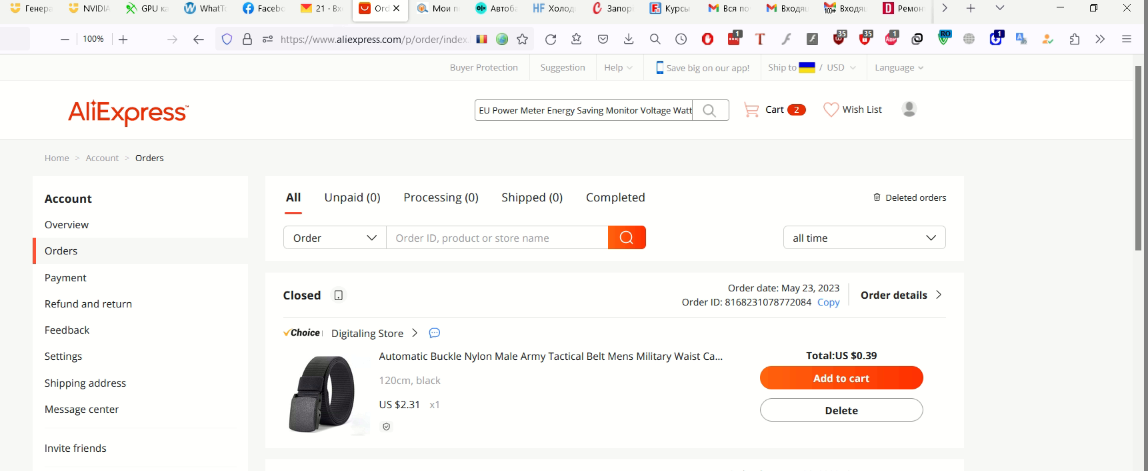This screenshot has width=1148, height=471.
Task: Open Refund and return in the sidebar
Action: click(88, 303)
